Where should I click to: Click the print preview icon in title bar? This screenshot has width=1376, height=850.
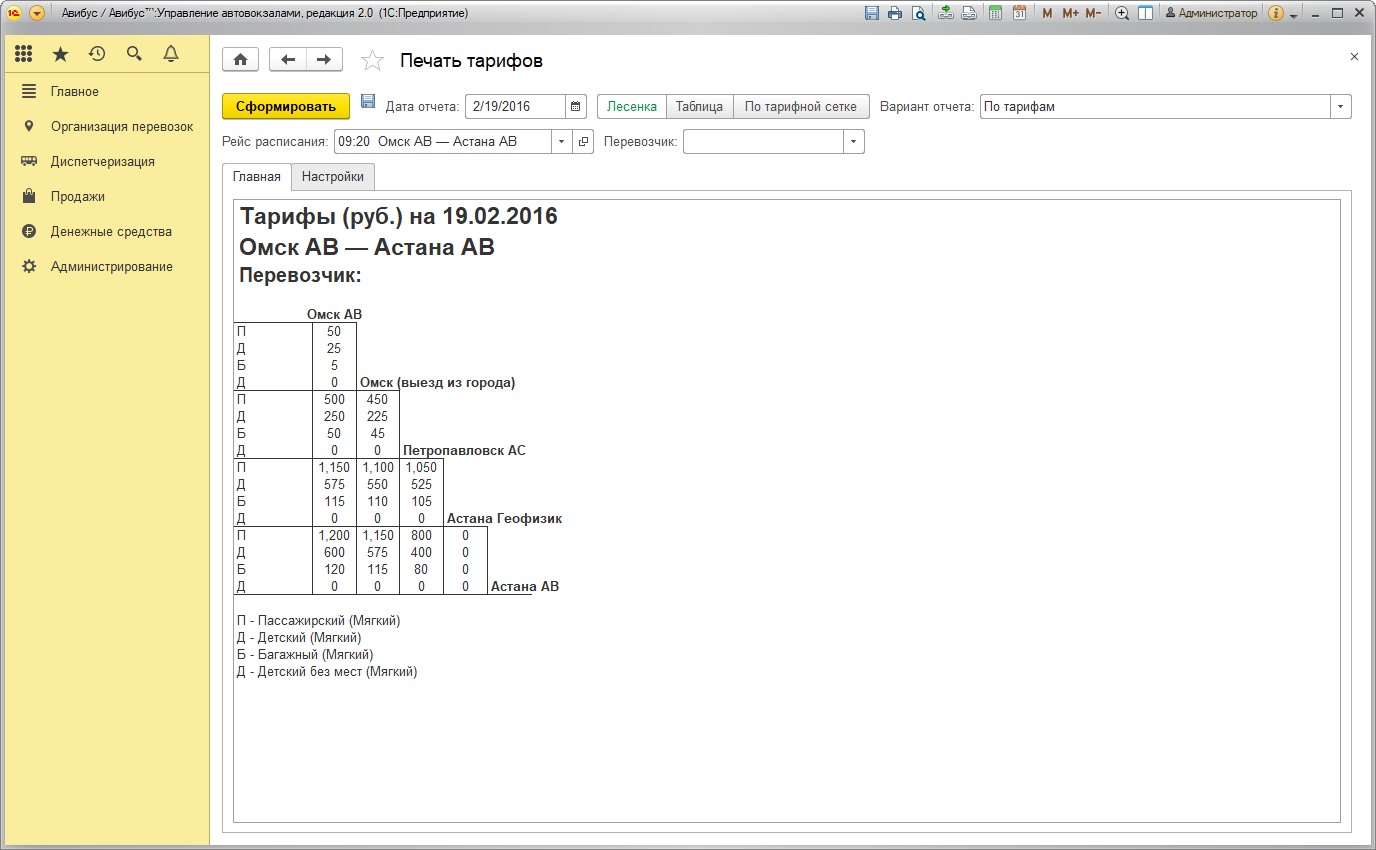(917, 13)
